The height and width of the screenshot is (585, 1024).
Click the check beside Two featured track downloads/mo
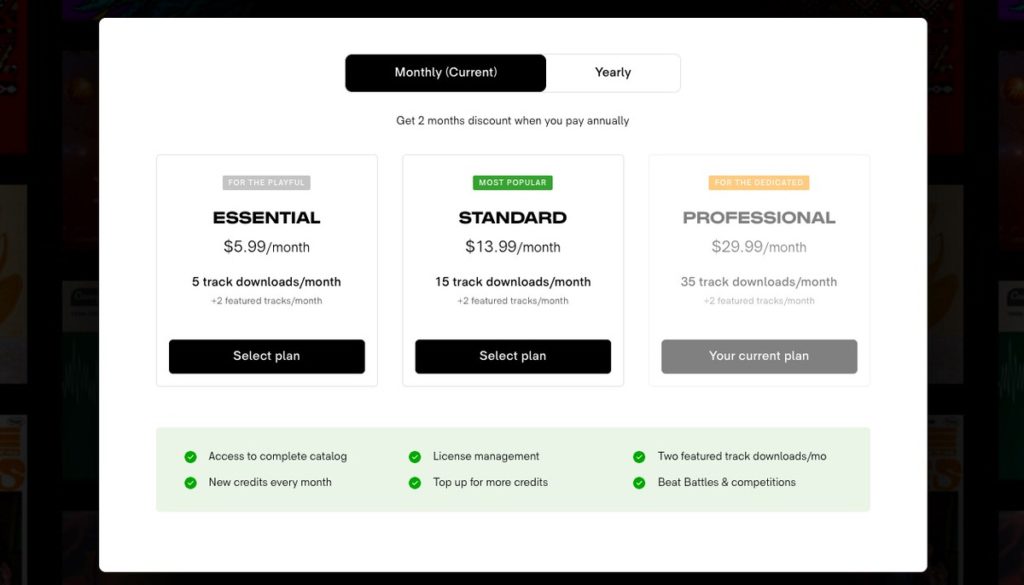point(638,456)
